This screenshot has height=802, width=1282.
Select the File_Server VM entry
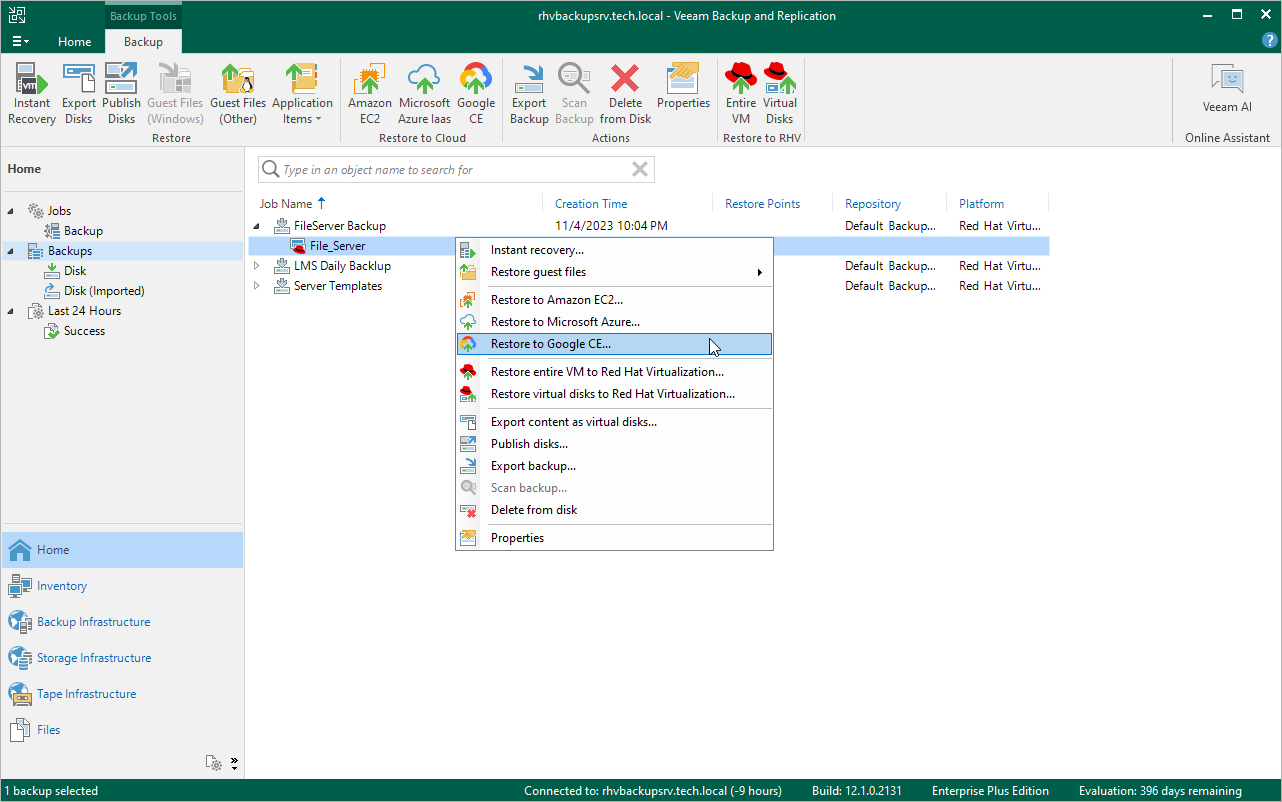[x=337, y=246]
